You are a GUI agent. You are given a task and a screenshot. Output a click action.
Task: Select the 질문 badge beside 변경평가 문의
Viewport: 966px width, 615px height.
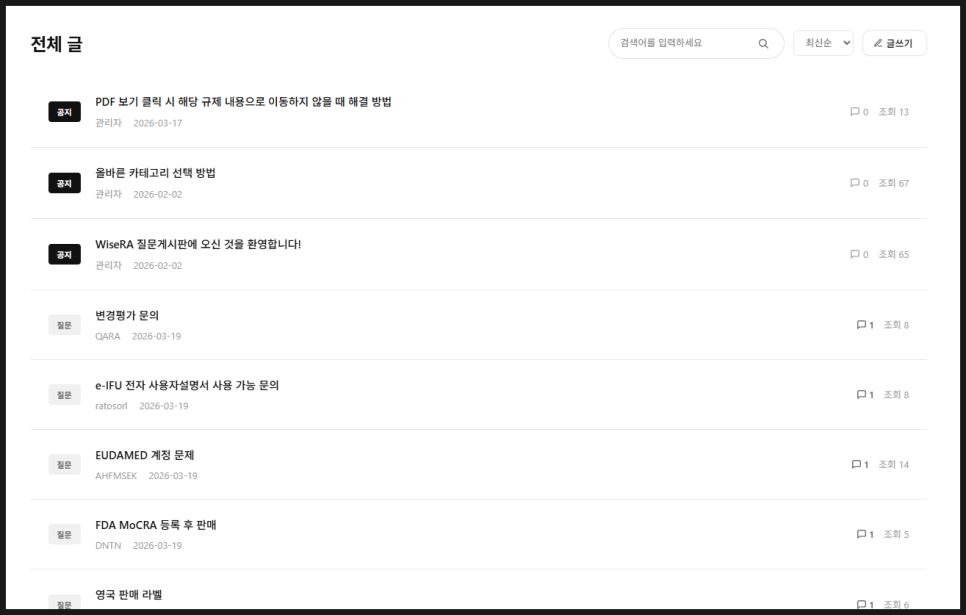pyautogui.click(x=64, y=324)
